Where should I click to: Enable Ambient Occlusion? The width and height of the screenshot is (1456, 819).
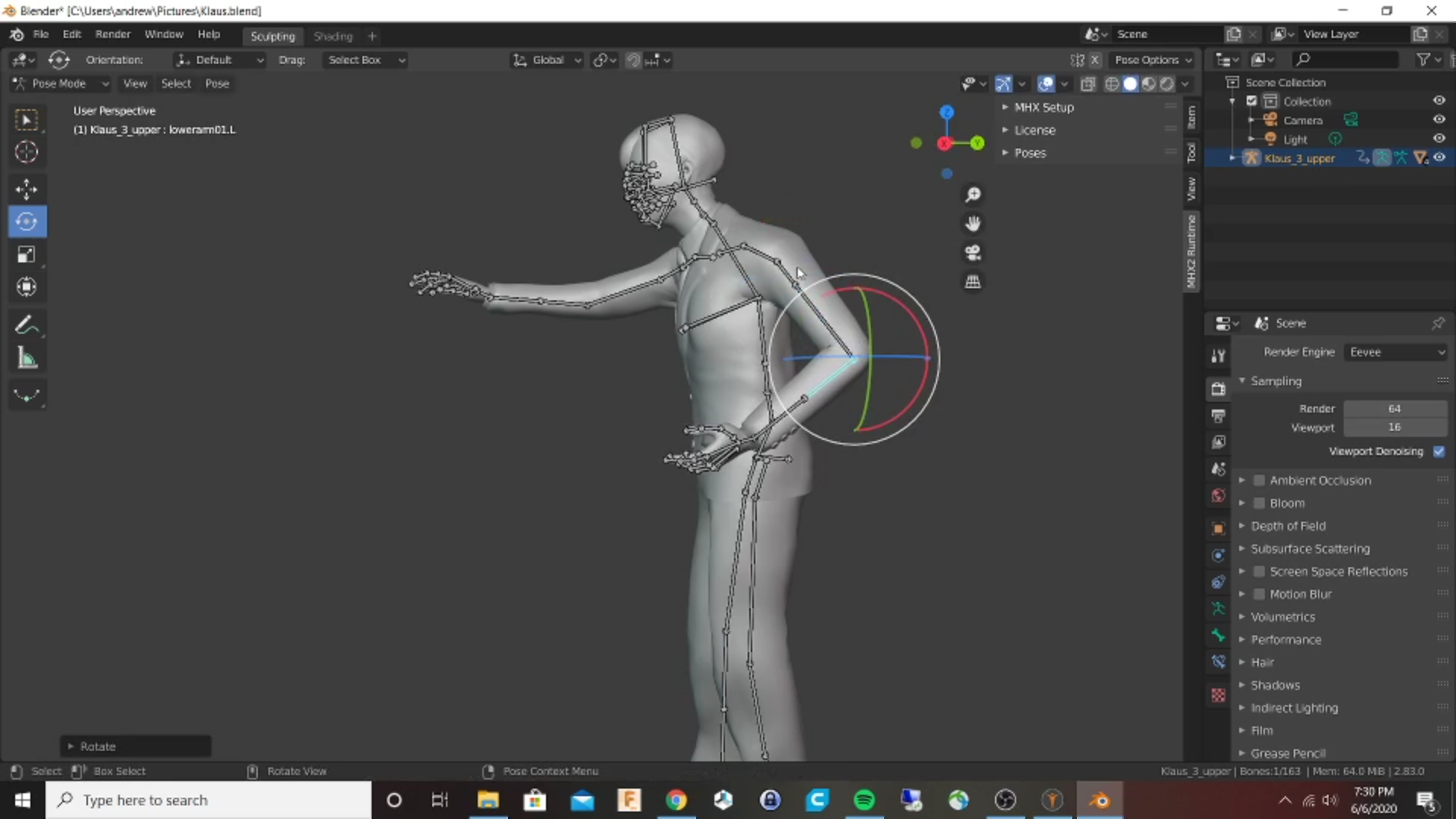(1258, 479)
